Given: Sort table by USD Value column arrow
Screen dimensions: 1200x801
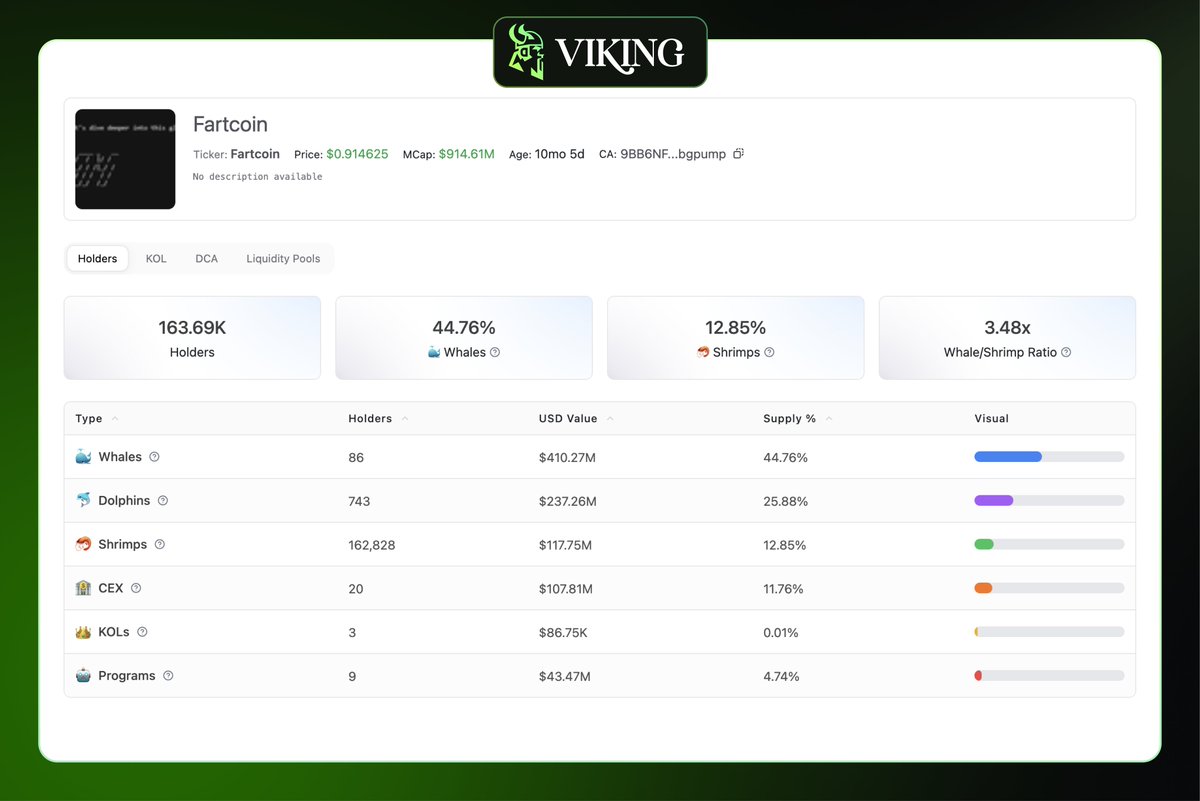Looking at the screenshot, I should 610,418.
